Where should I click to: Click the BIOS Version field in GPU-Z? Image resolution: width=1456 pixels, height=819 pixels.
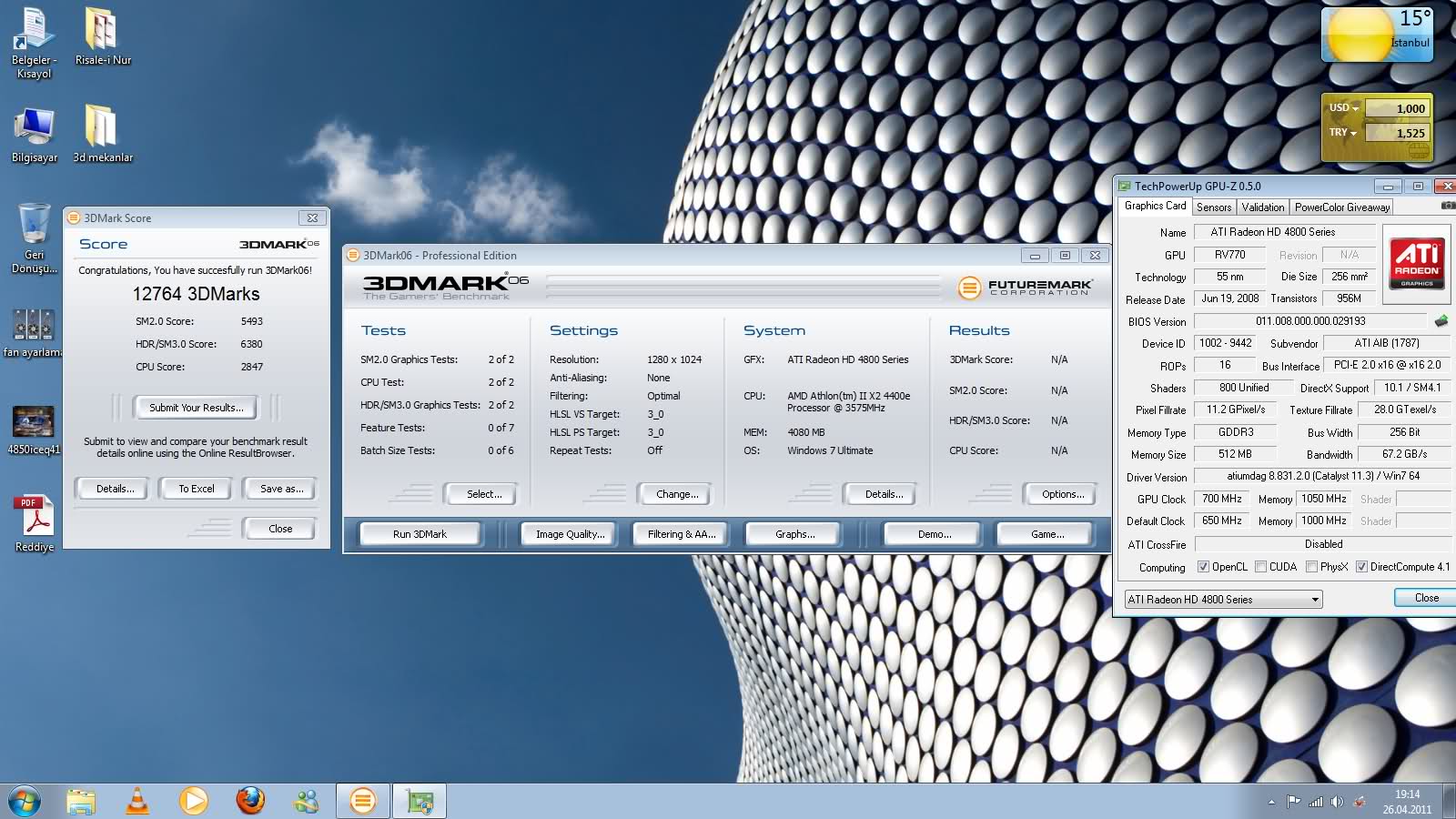point(1310,321)
